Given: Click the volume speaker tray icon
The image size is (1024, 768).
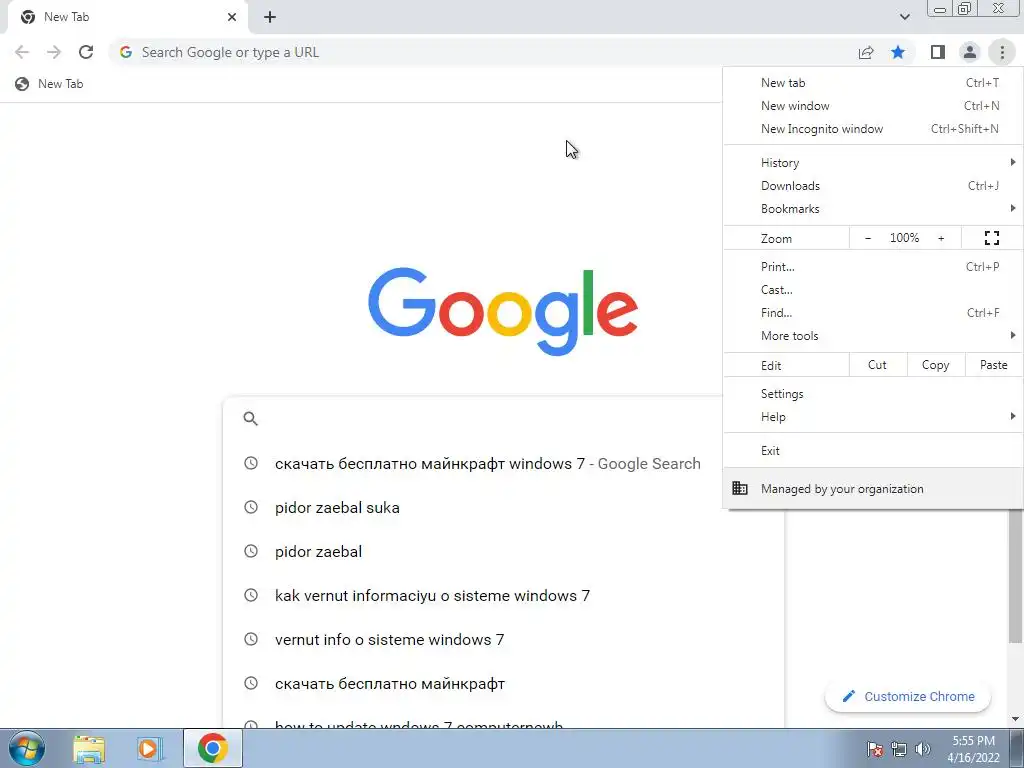Looking at the screenshot, I should (x=923, y=749).
